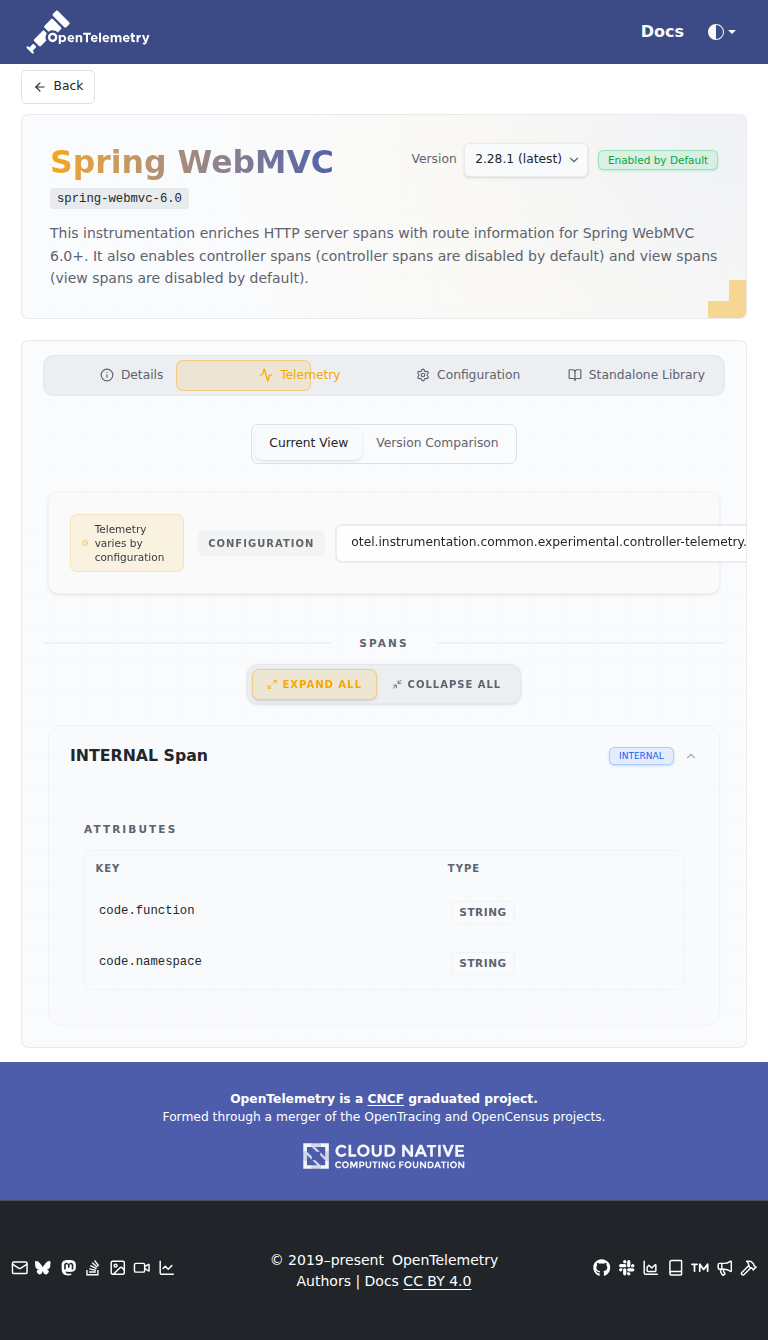Click the code.function attribute key
The image size is (768, 1340).
(147, 910)
